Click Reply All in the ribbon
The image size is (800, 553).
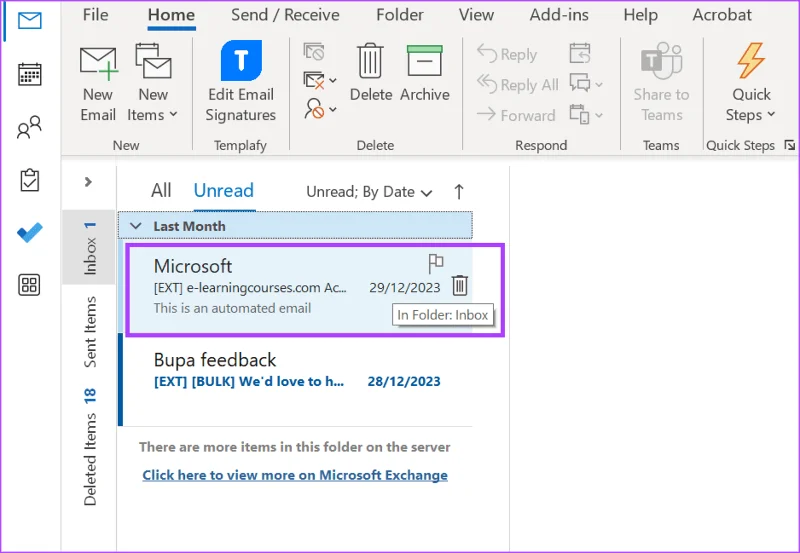click(x=518, y=85)
